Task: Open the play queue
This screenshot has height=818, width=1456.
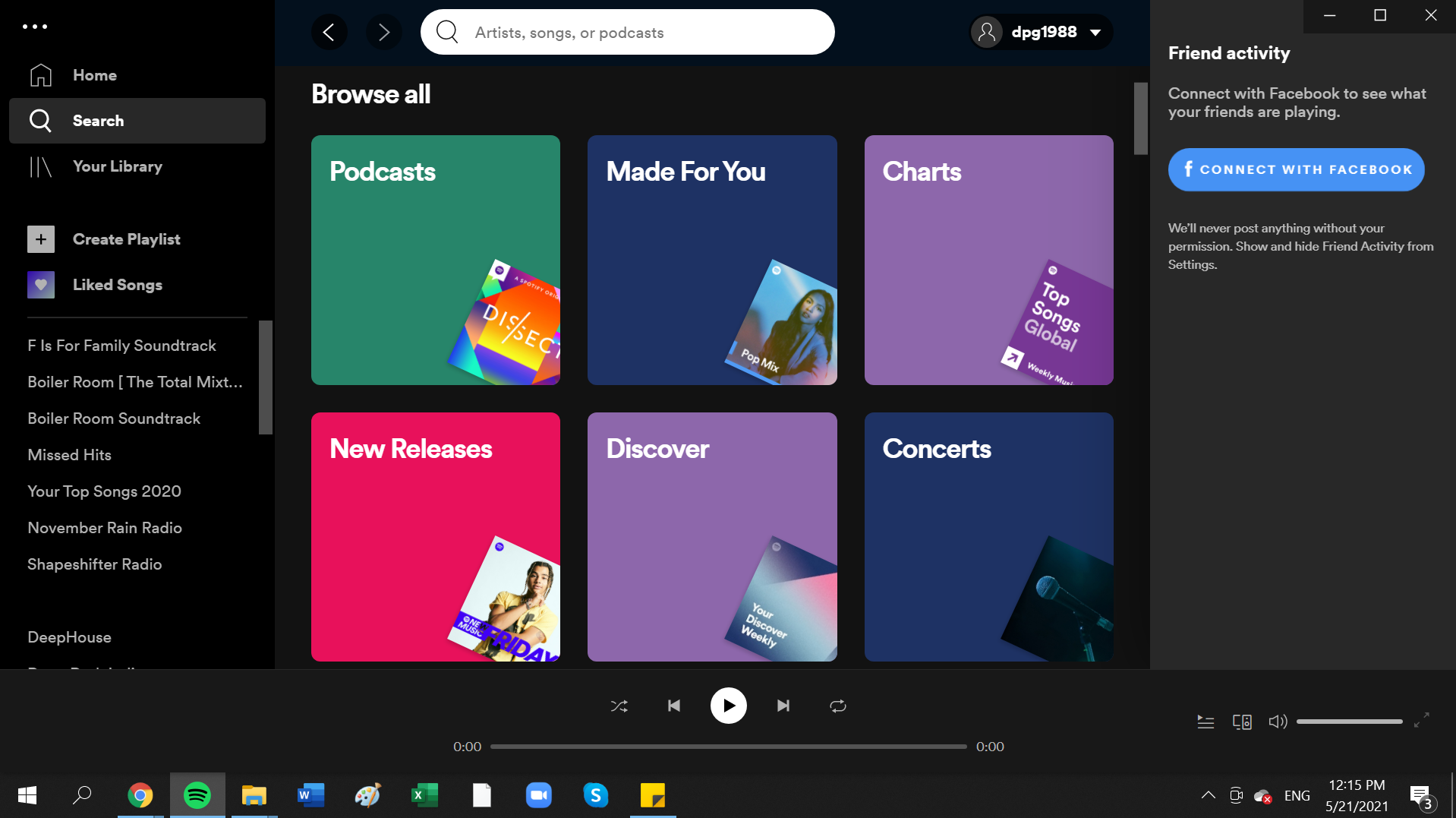Action: point(1205,722)
